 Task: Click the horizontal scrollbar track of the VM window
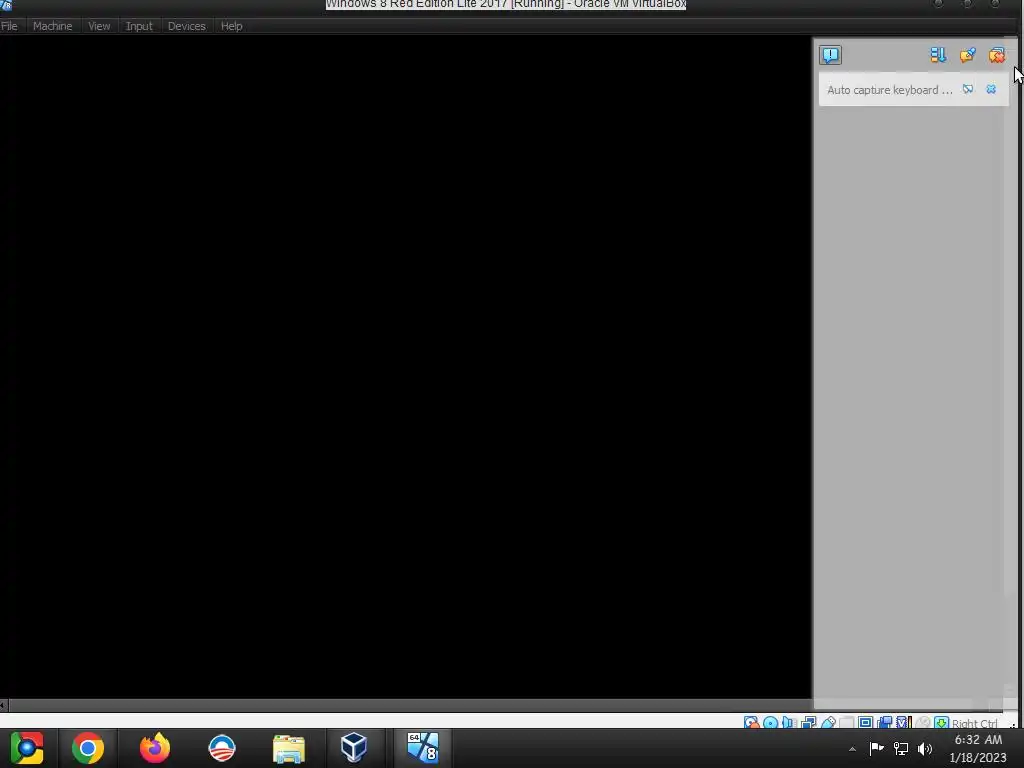[410, 705]
